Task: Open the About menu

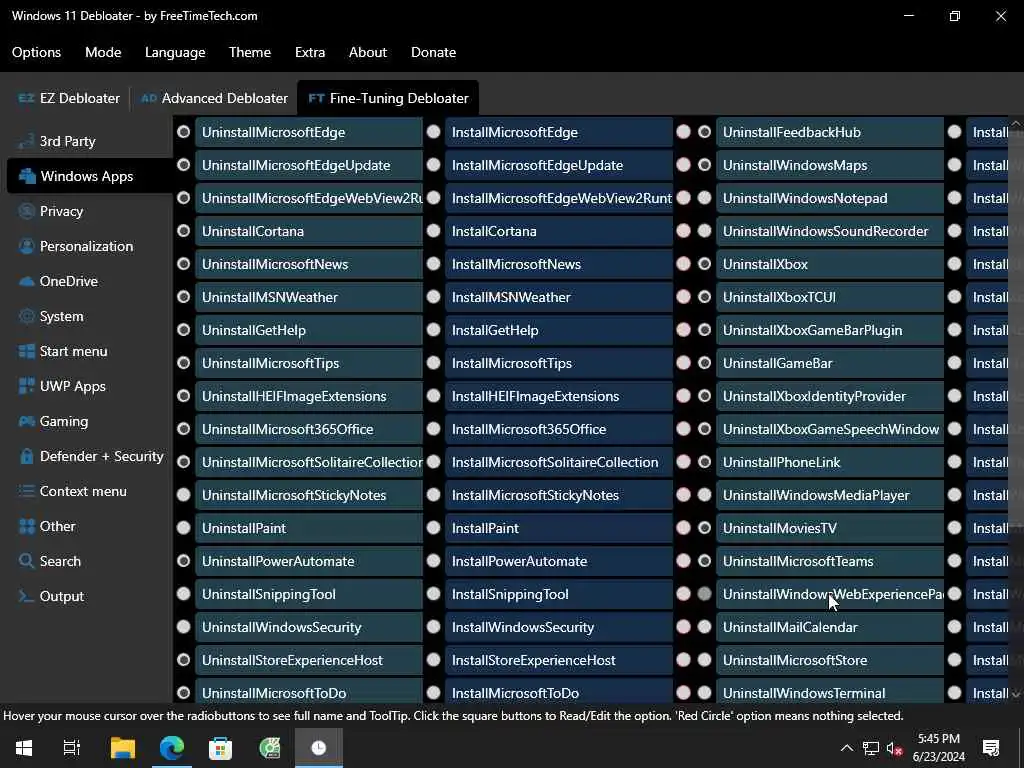Action: pyautogui.click(x=368, y=52)
